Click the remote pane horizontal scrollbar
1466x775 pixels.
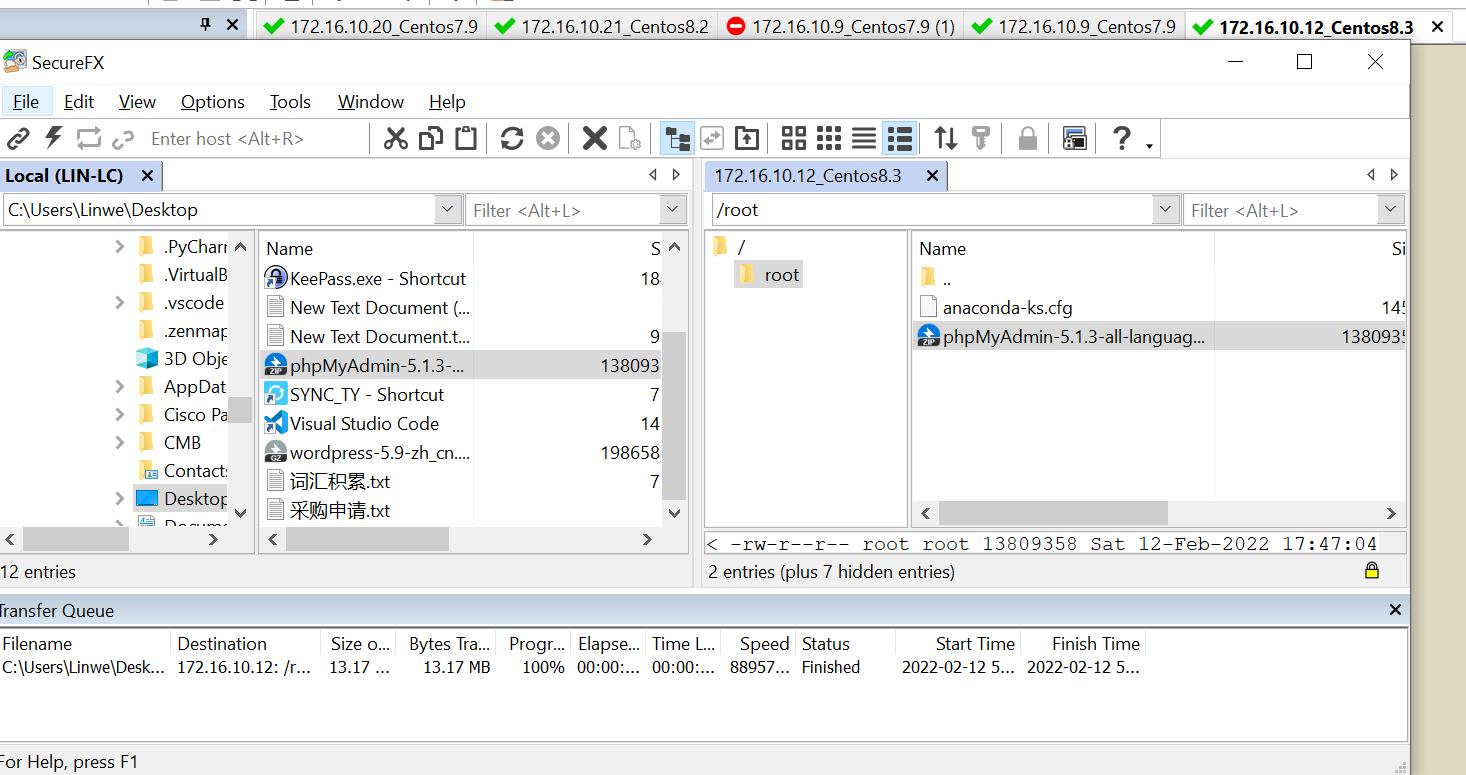1053,513
